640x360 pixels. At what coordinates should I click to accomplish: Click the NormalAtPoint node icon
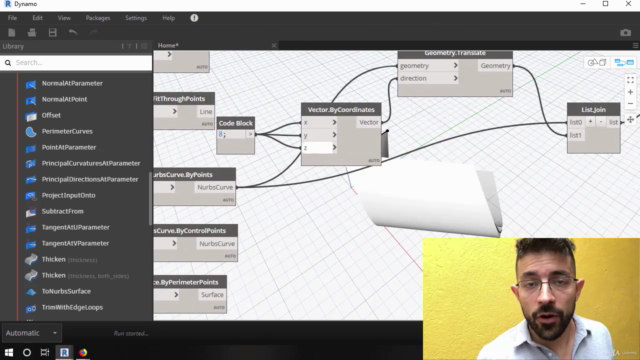coord(31,100)
